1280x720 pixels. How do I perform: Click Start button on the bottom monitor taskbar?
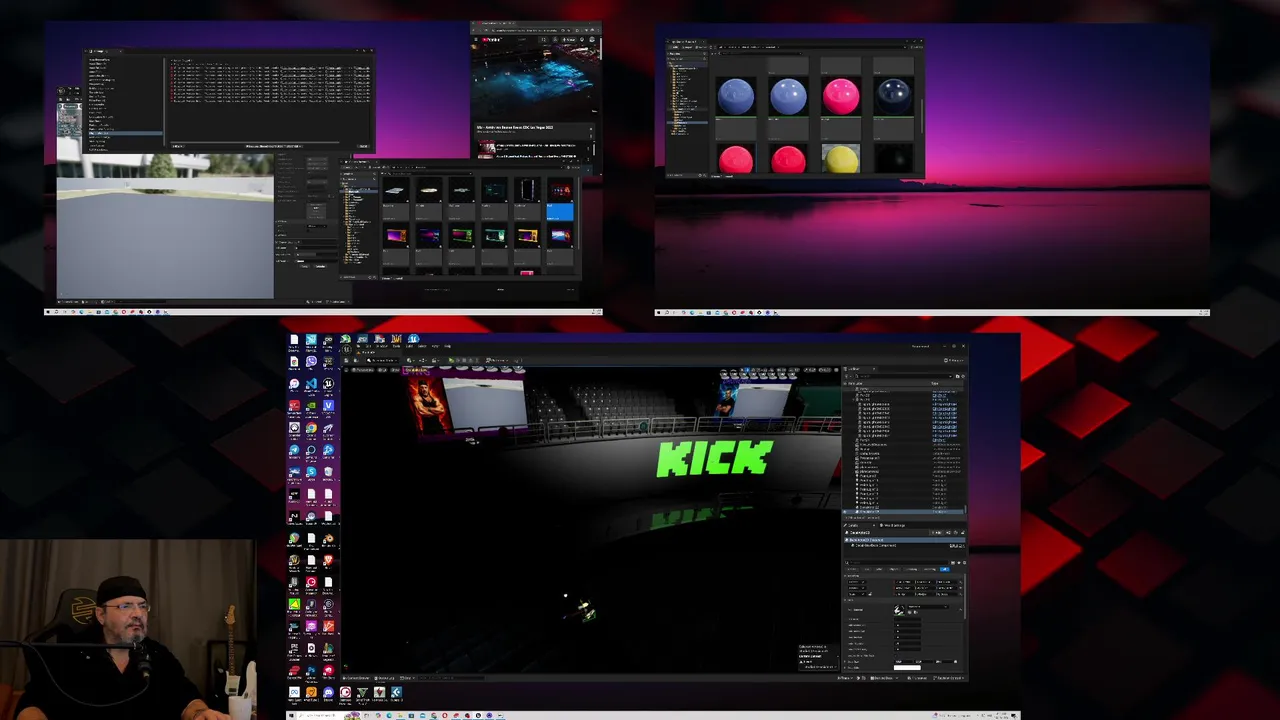(291, 715)
